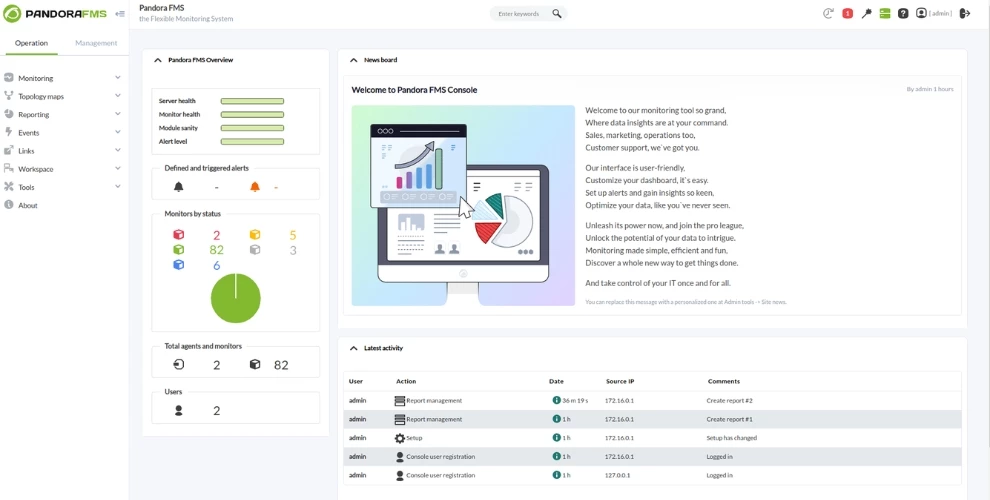
Task: Collapse the News board panel
Action: (354, 60)
